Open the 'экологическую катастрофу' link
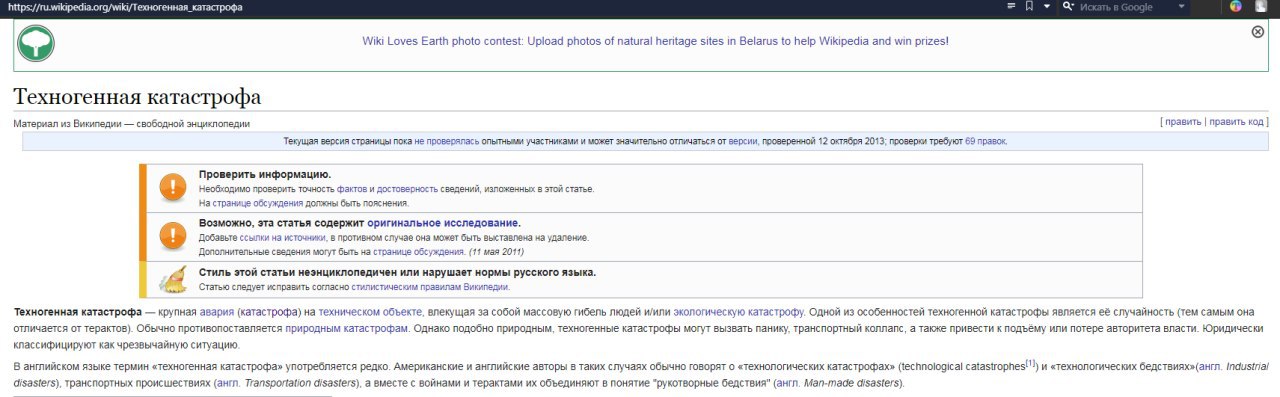Screen dimensions: 1280x397 (738, 313)
